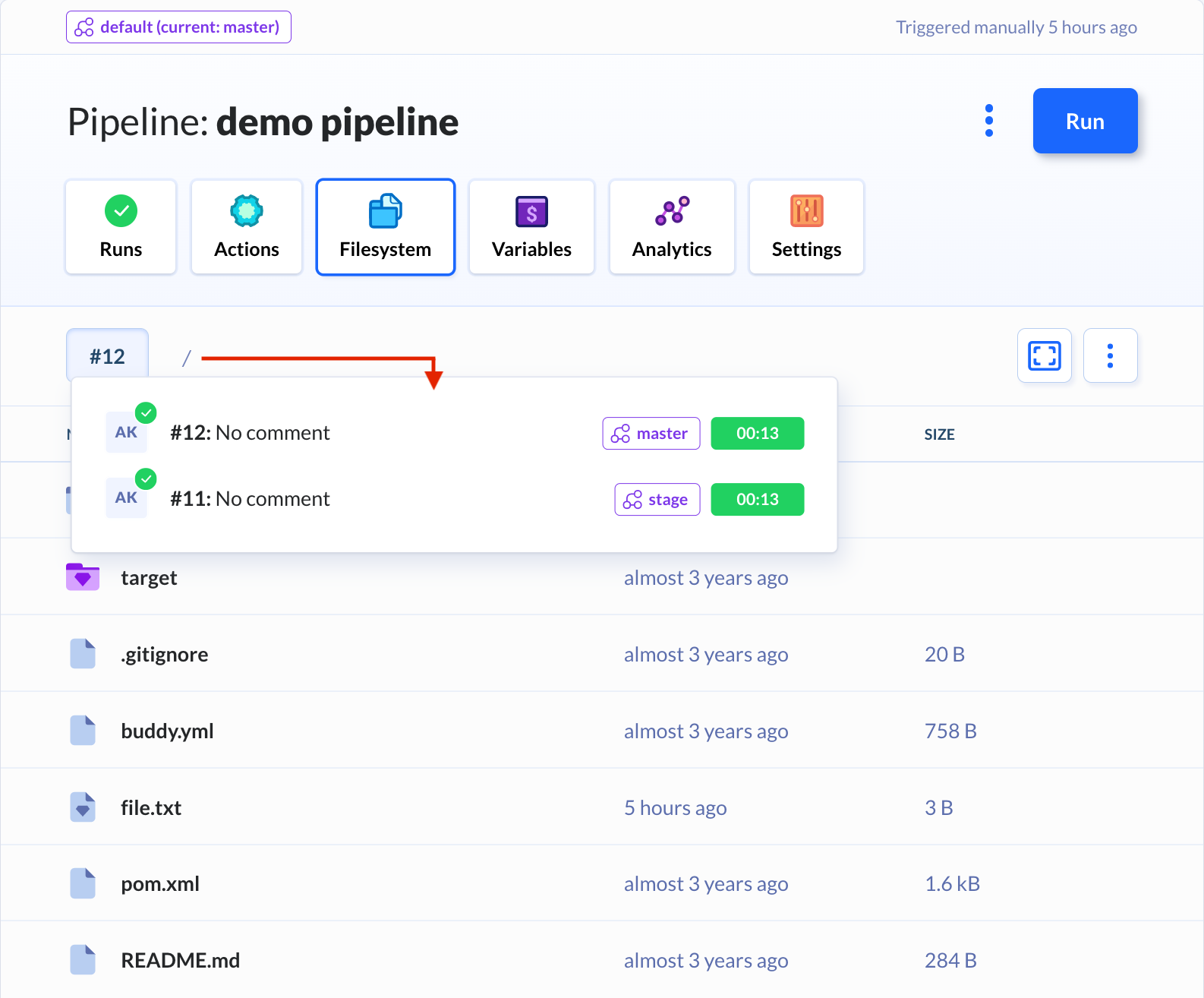Click the branch icon in the default selector
This screenshot has width=1204, height=998.
point(84,27)
